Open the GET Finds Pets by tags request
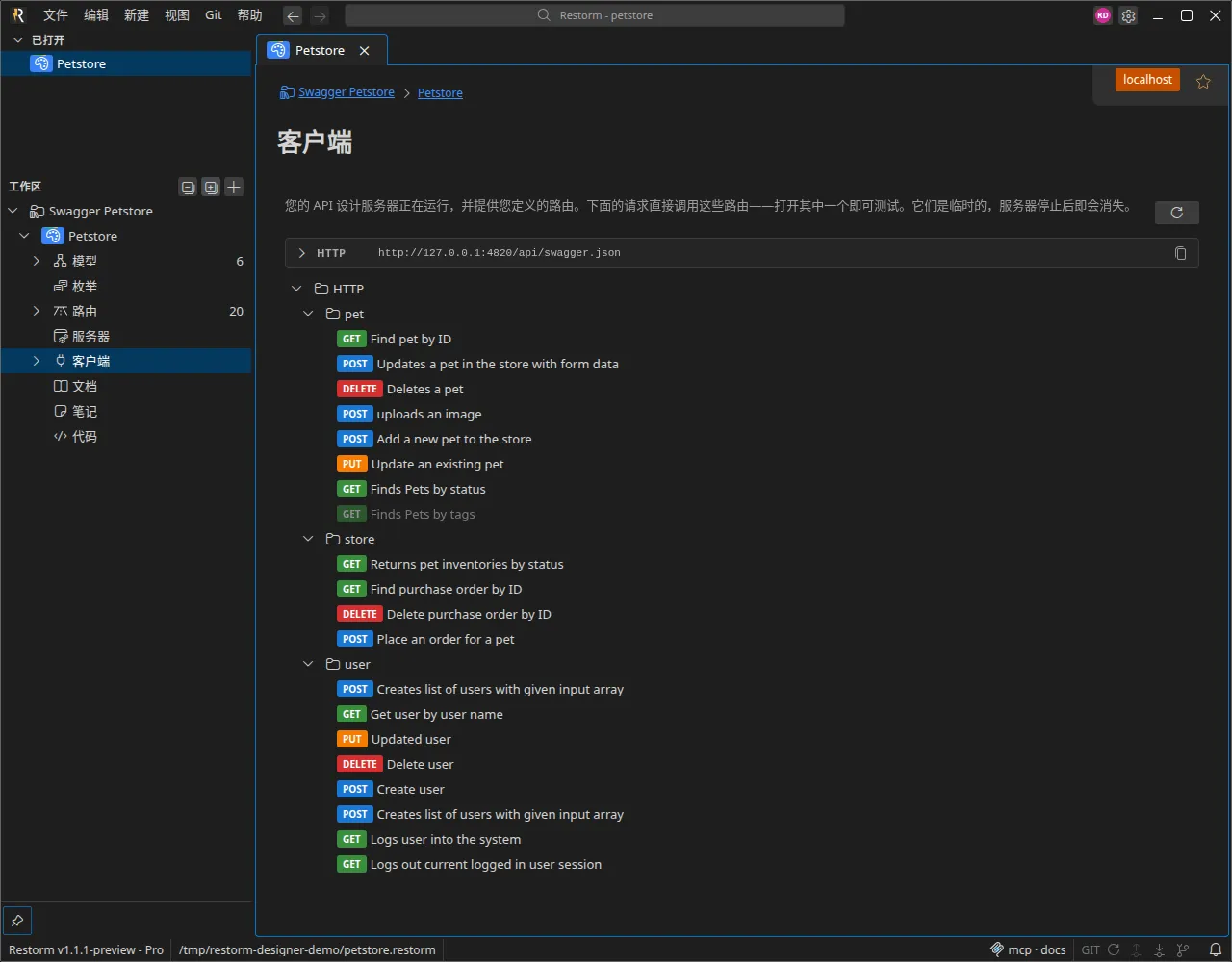 [x=406, y=514]
